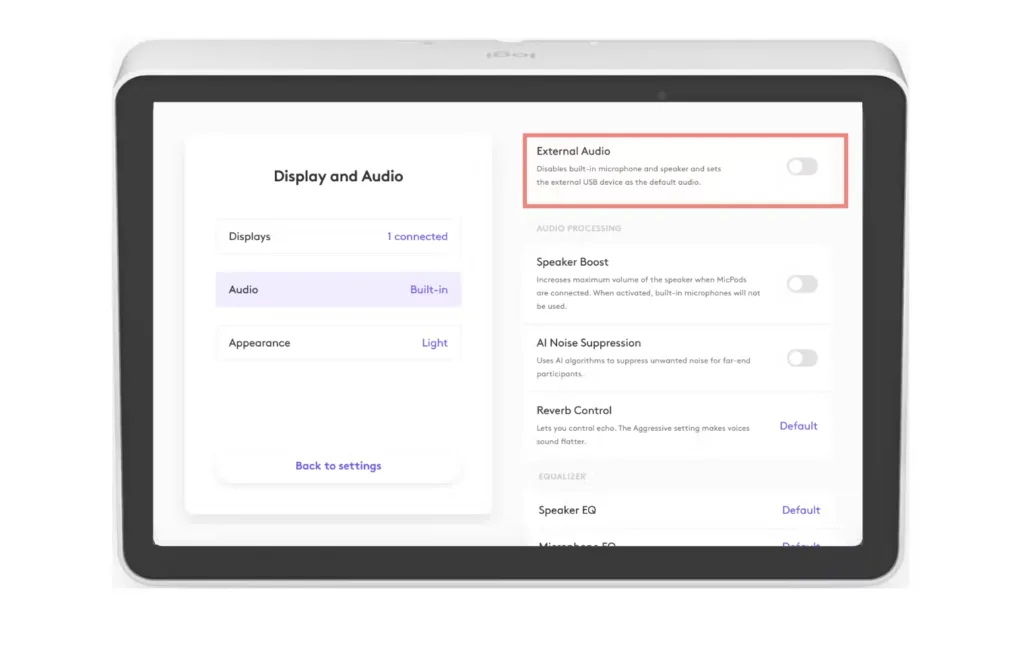
Task: Open Reverb Control Default dropdown
Action: click(798, 426)
